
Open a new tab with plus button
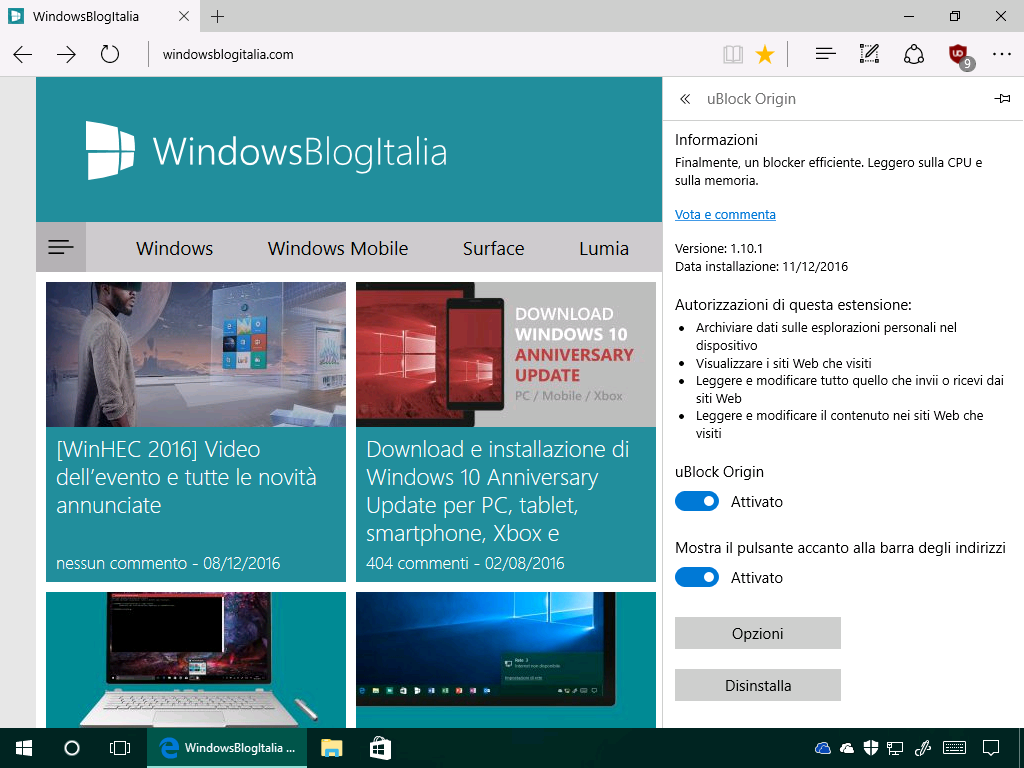tap(217, 16)
